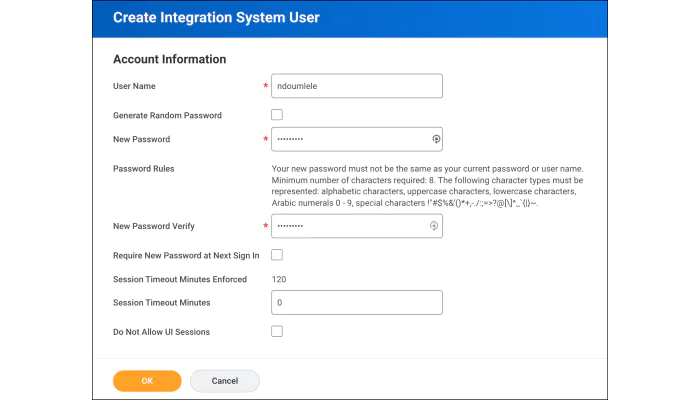
Task: Click the icon inside New Password field
Action: coord(435,139)
